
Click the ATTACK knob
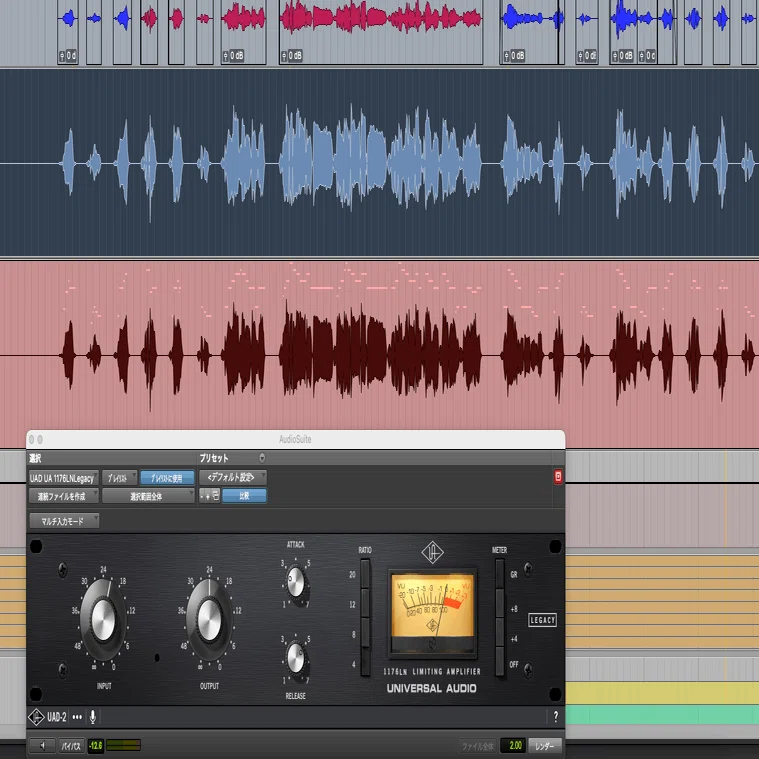pos(296,582)
